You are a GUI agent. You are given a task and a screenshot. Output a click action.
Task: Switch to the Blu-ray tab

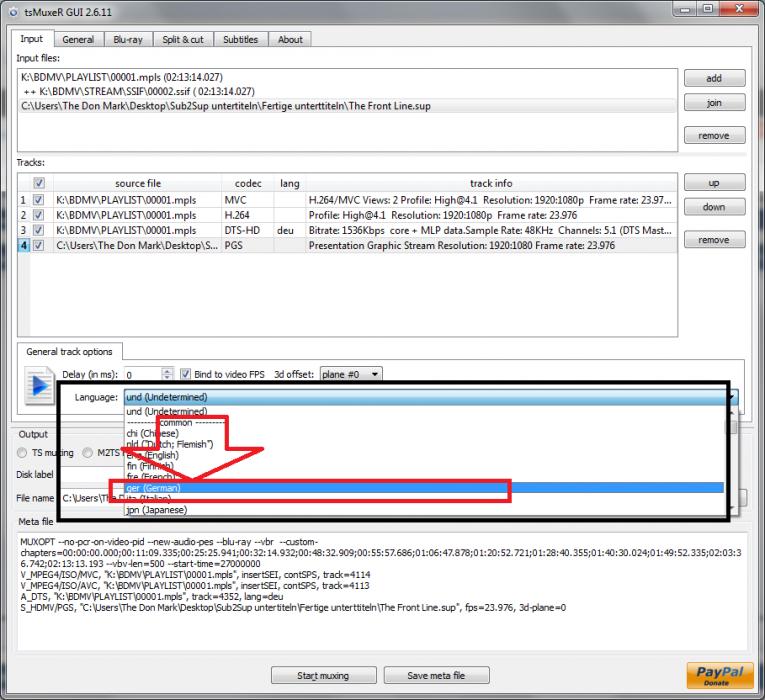click(x=128, y=40)
